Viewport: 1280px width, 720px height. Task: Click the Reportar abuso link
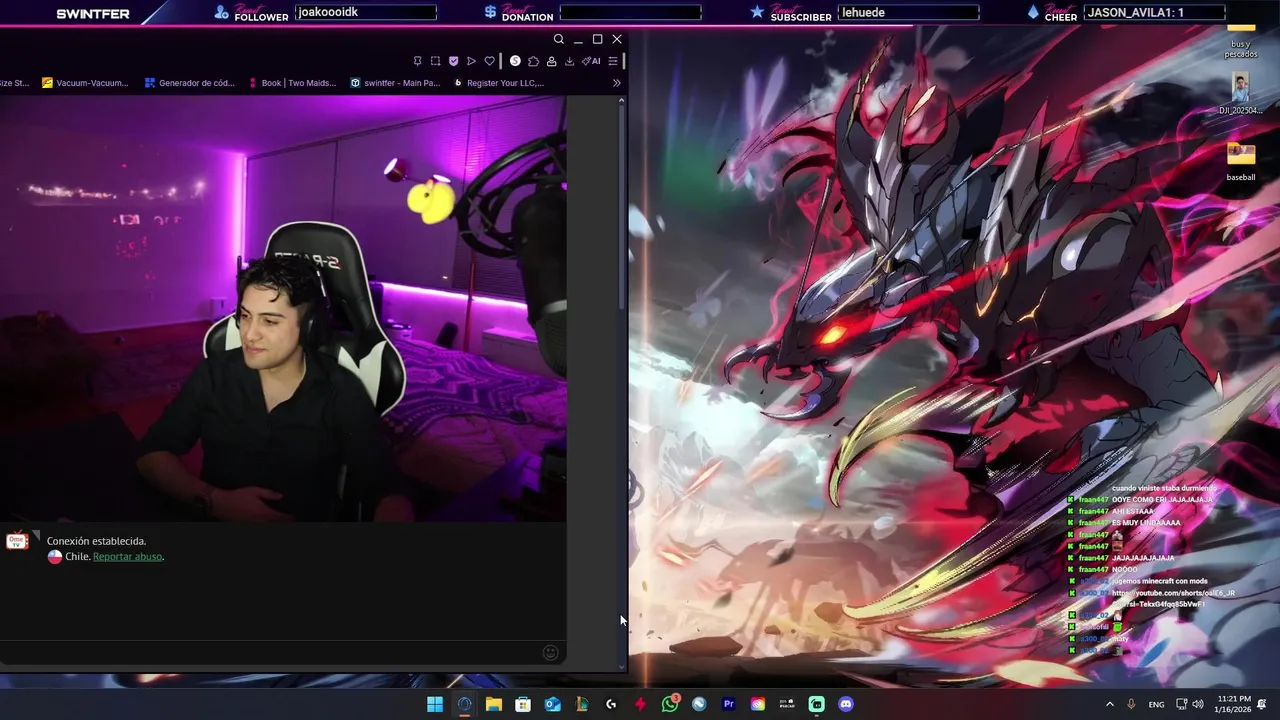pos(127,556)
